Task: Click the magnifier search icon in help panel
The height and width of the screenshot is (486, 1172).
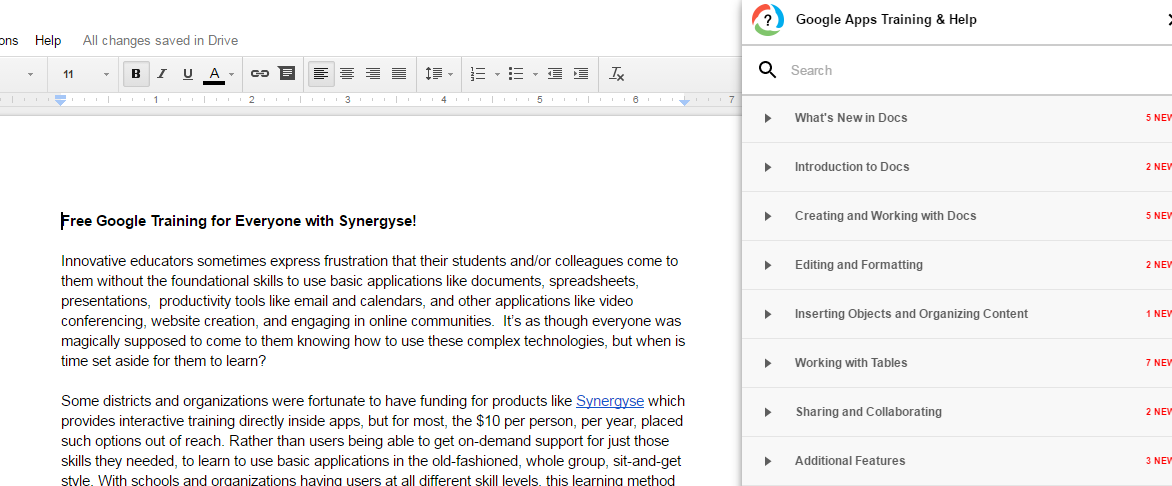Action: point(768,70)
